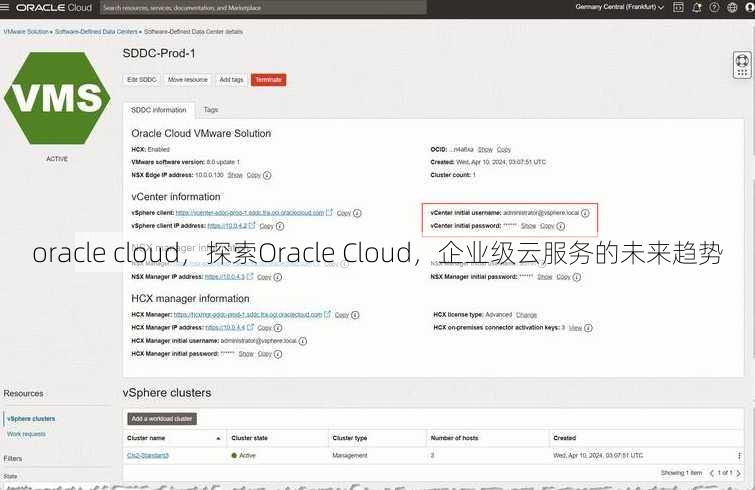Open the hamburger navigation menu
The width and height of the screenshot is (755, 490).
[5, 7]
